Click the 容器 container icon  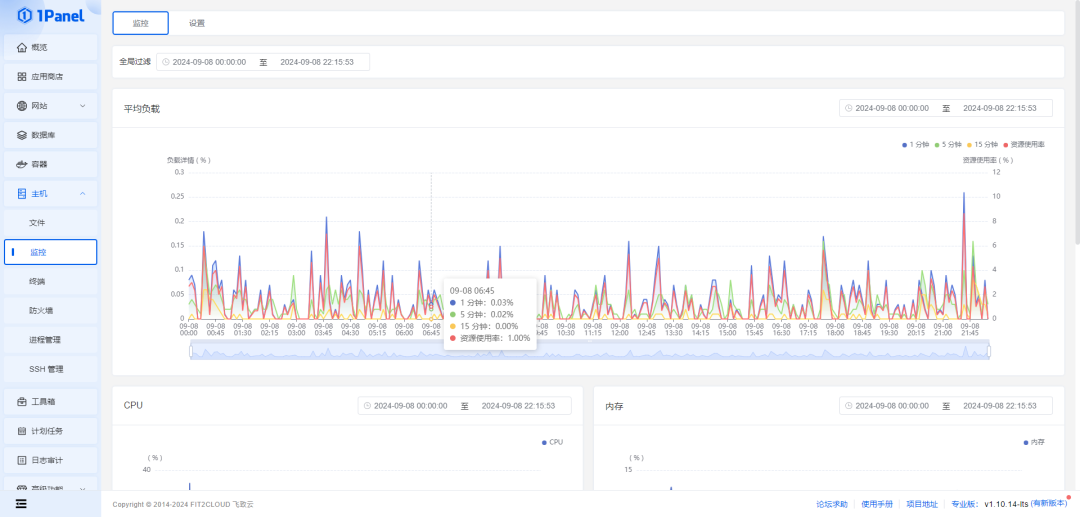click(x=22, y=164)
